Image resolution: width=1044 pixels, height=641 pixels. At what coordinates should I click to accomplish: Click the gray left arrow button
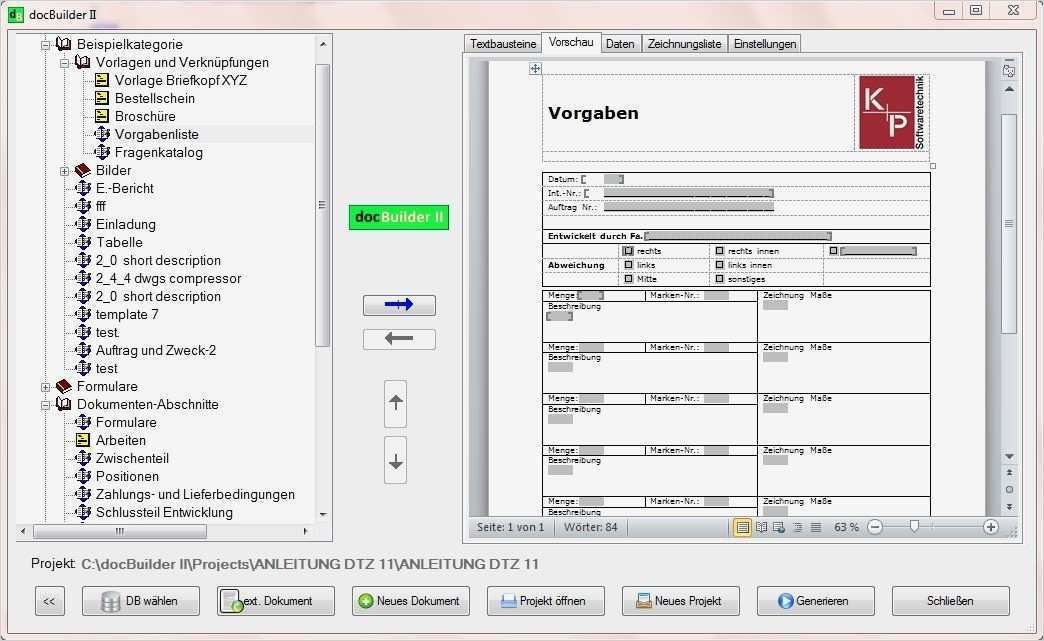(x=399, y=339)
